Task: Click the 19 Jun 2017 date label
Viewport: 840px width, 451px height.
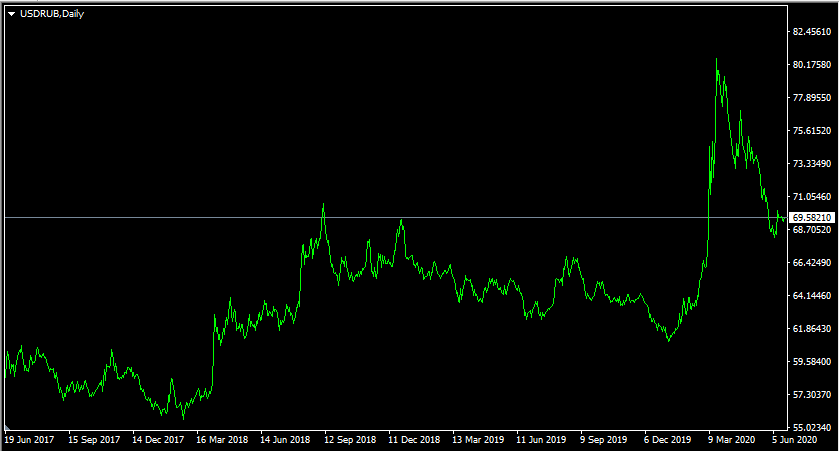Action: (x=29, y=440)
